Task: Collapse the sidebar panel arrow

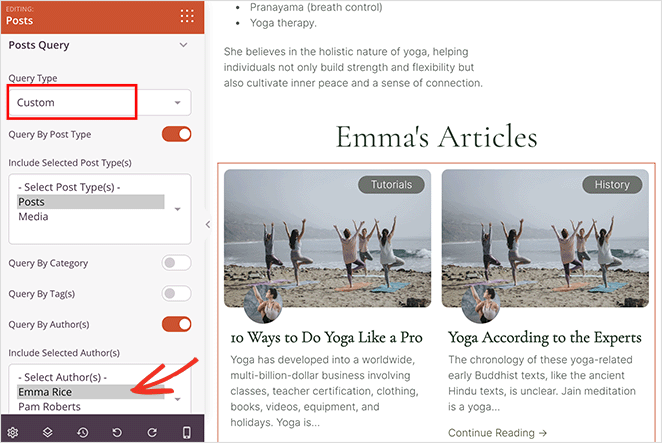Action: [208, 225]
